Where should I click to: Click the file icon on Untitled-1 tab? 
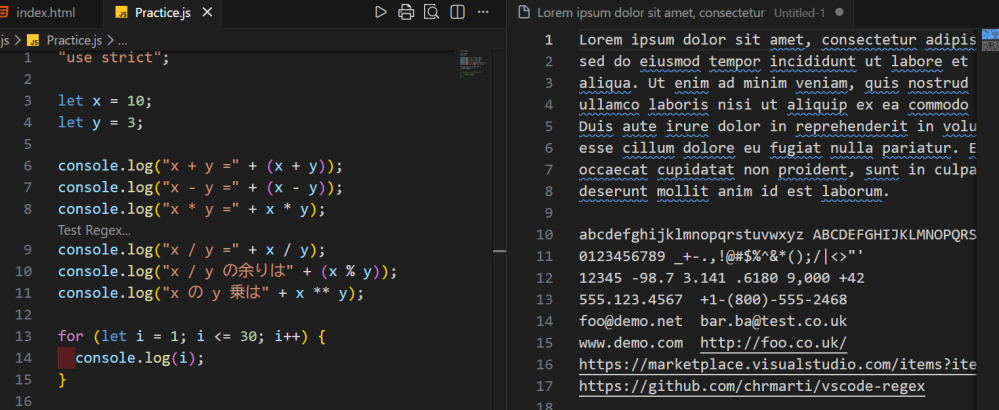click(x=524, y=12)
